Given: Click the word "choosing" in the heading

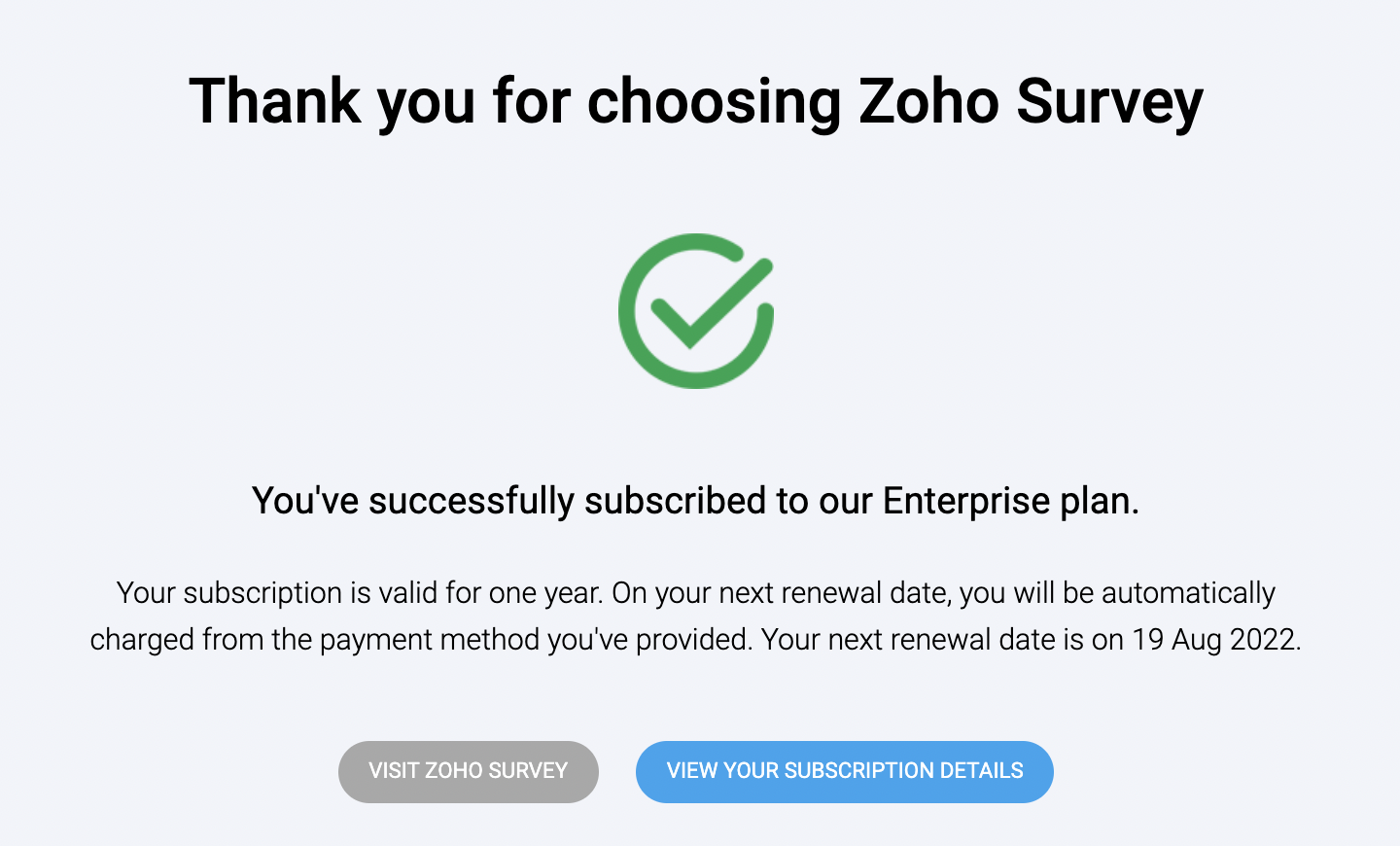Looking at the screenshot, I should coord(714,101).
